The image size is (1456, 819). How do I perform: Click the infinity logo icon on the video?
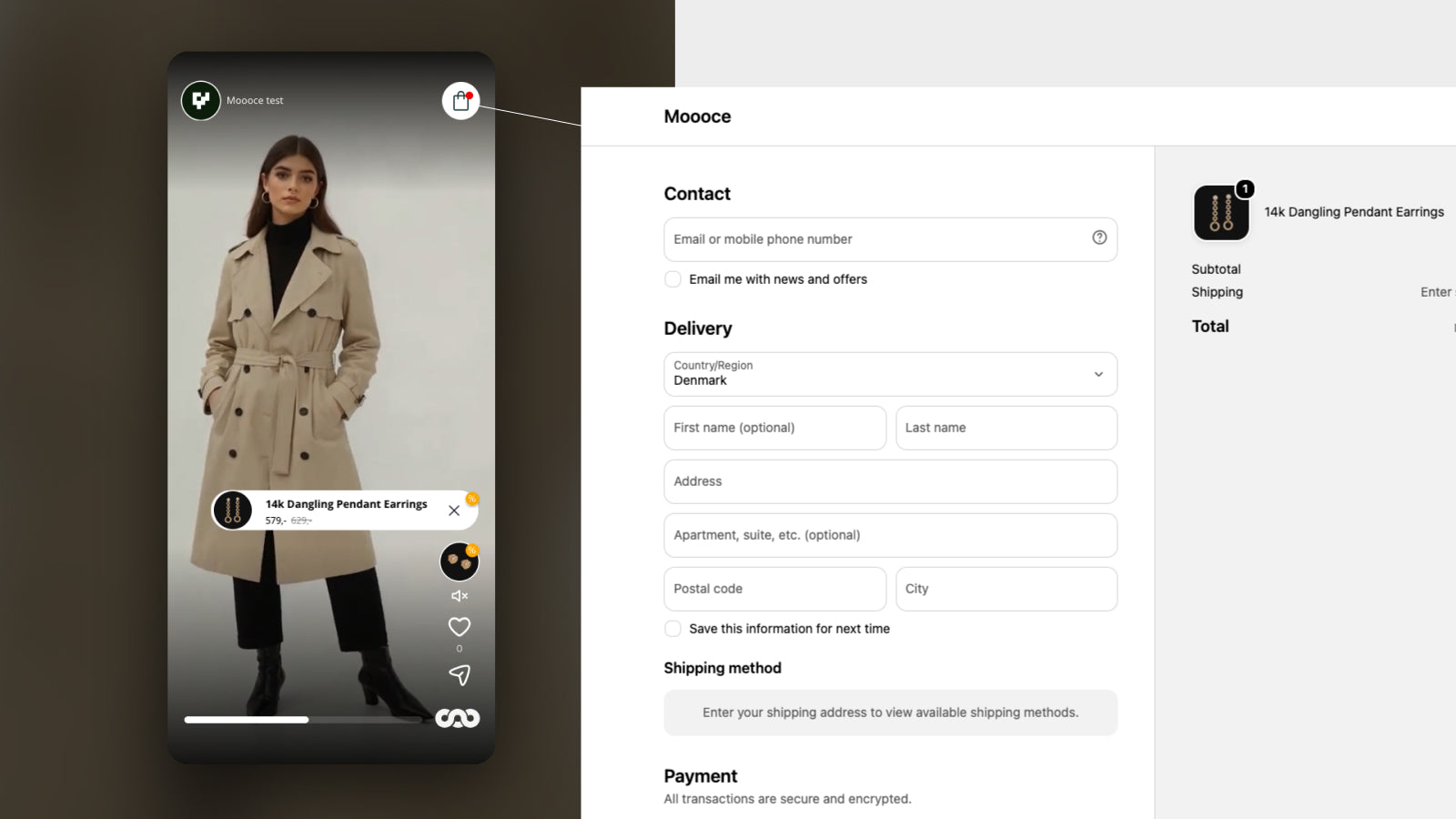point(458,718)
